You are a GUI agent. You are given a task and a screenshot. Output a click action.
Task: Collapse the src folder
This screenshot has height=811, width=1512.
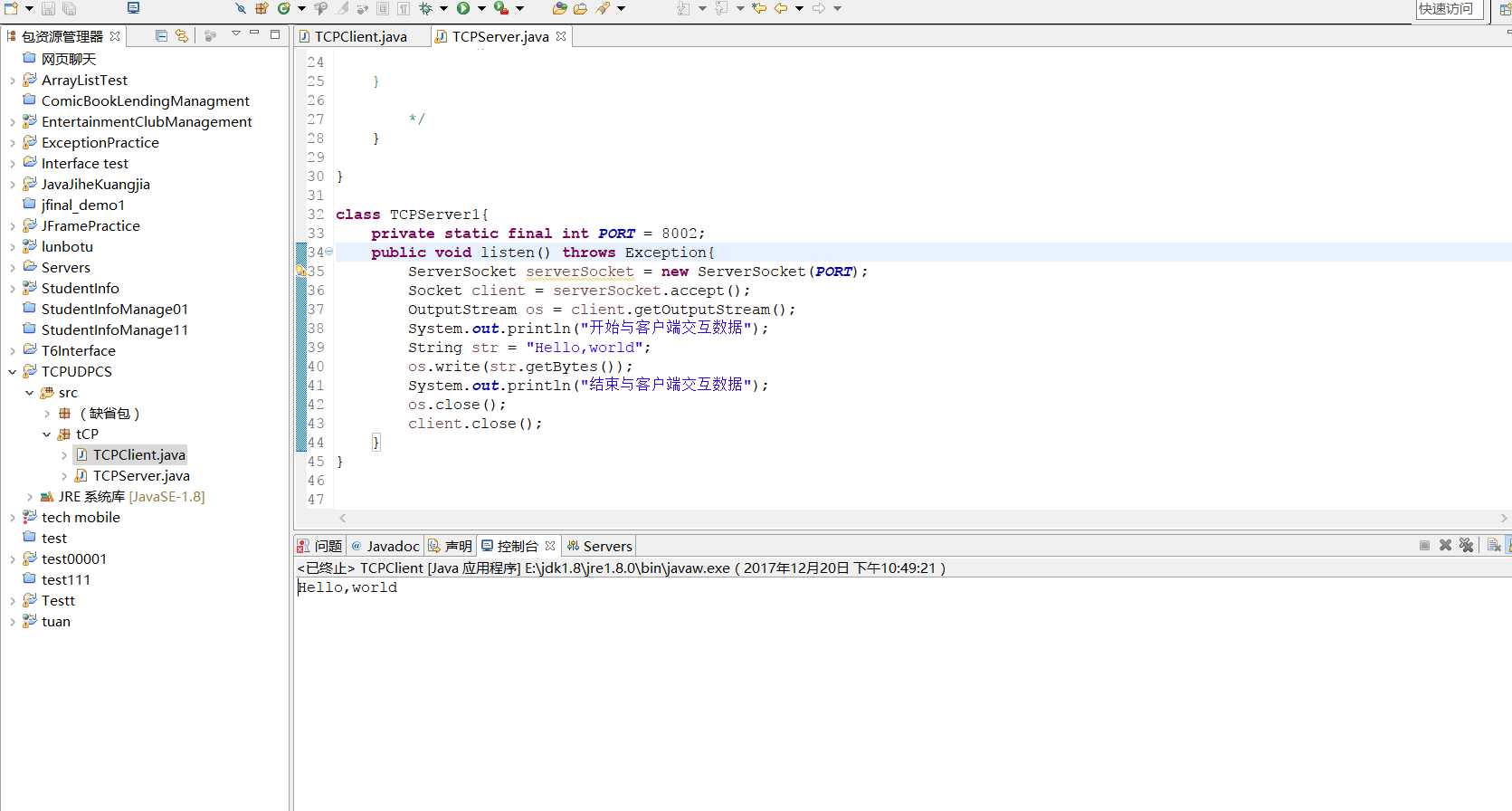(x=29, y=393)
